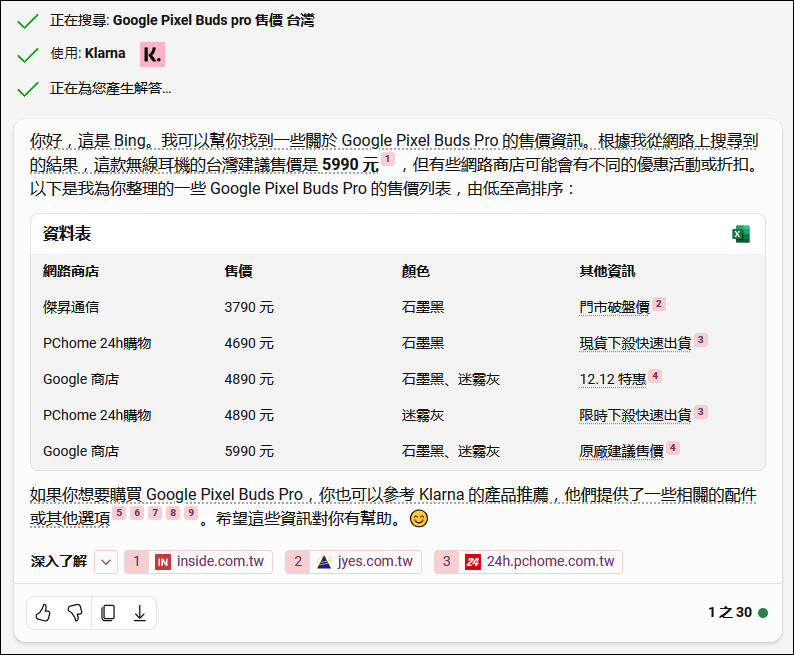Click the 4690 元 price cell

tap(249, 343)
